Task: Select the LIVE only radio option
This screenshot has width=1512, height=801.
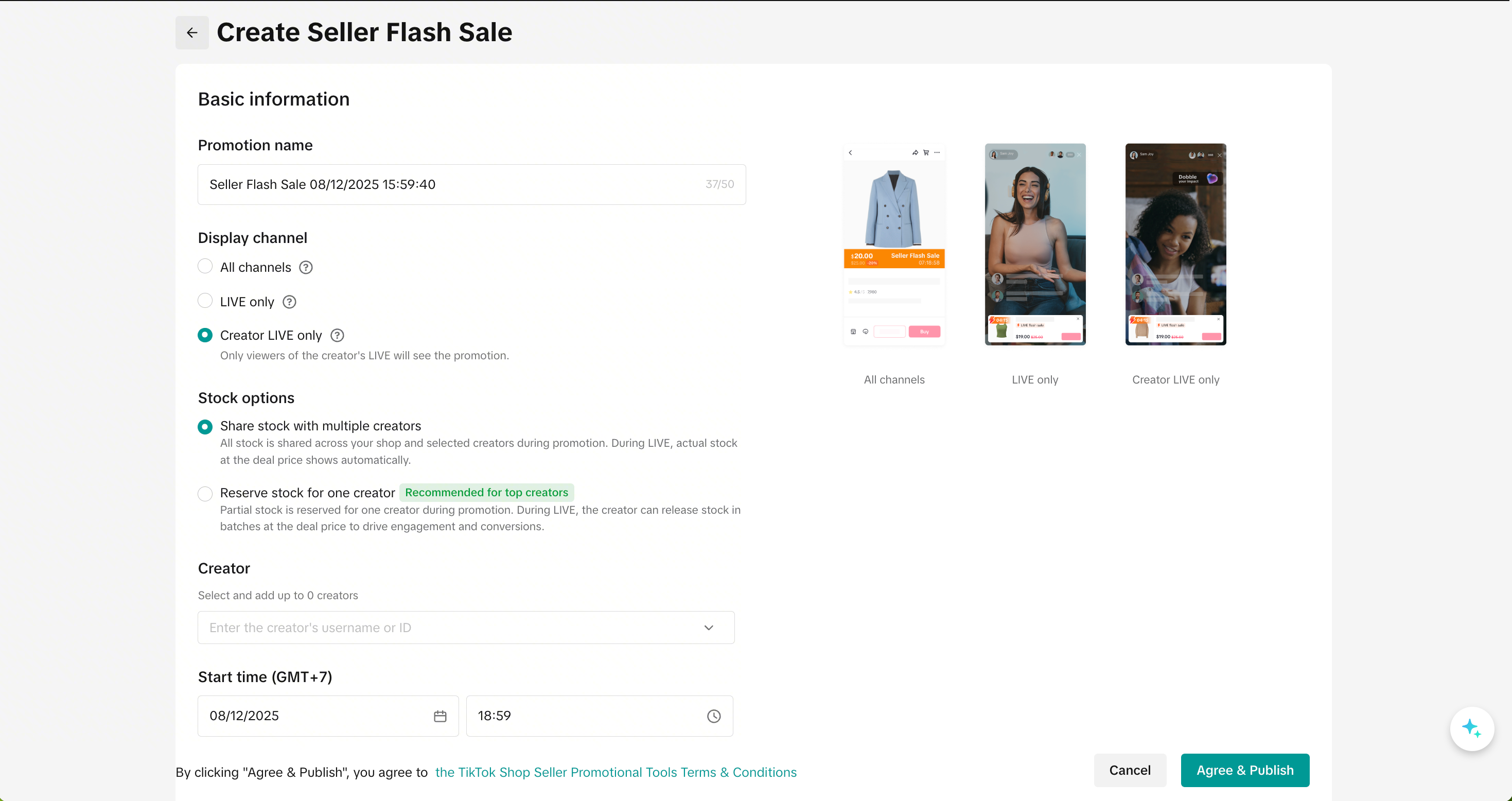Action: pos(205,301)
